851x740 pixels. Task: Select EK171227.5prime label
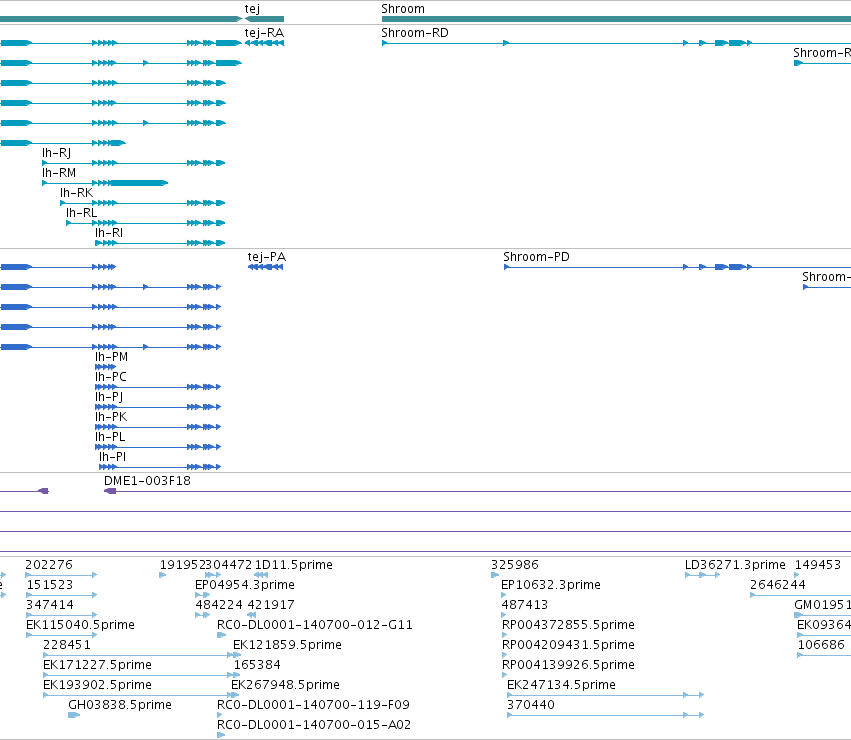point(97,665)
